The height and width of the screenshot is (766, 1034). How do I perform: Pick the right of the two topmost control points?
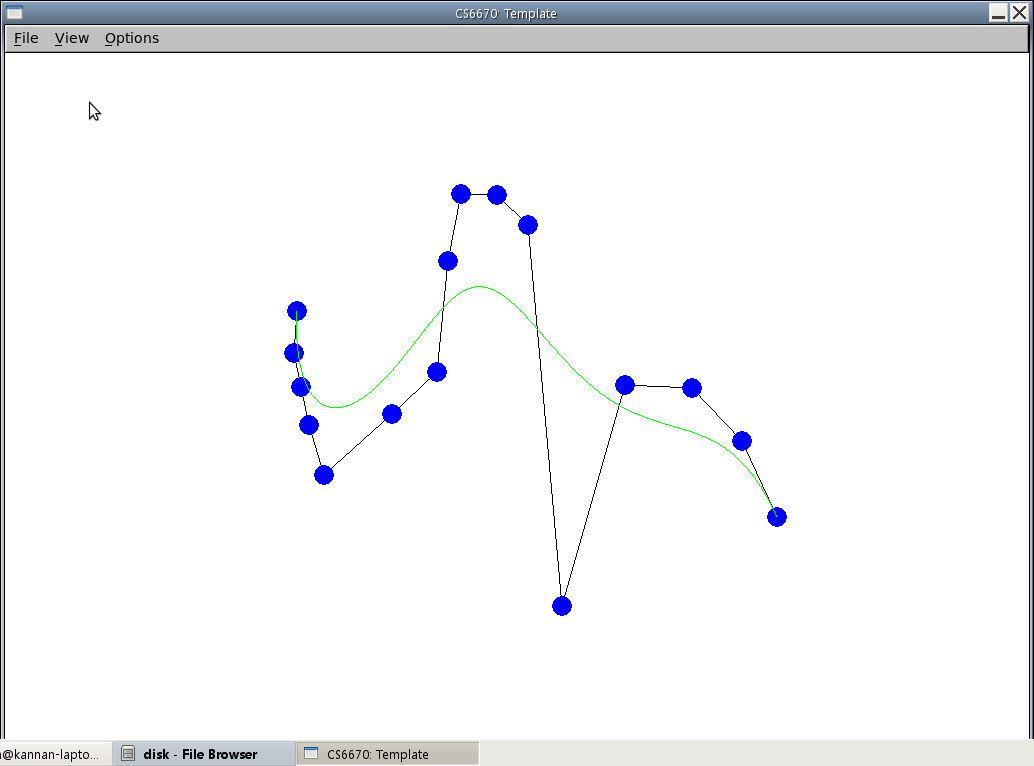[x=497, y=195]
